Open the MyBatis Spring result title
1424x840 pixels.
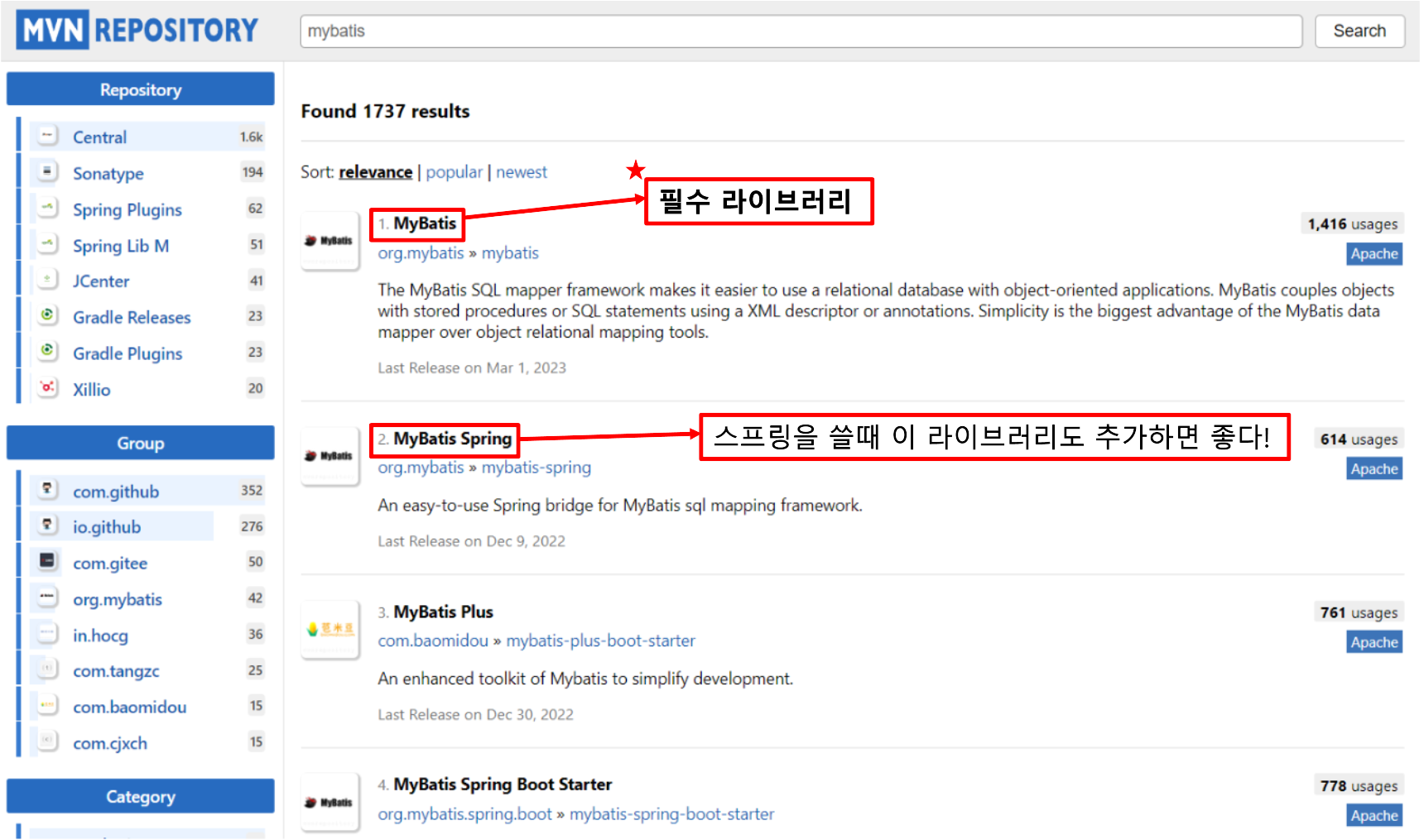click(452, 439)
